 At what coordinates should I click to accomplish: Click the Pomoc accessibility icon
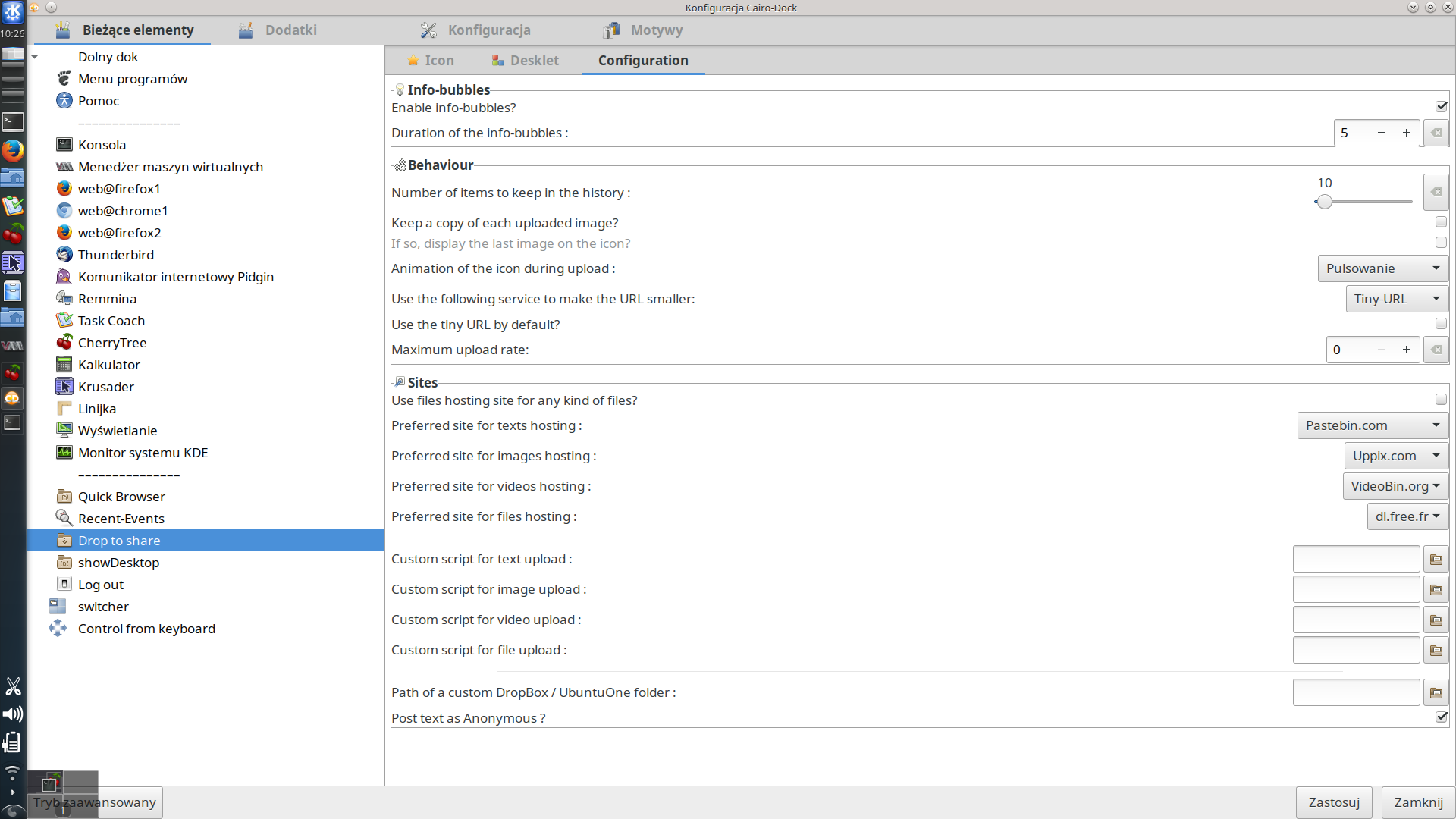[64, 100]
